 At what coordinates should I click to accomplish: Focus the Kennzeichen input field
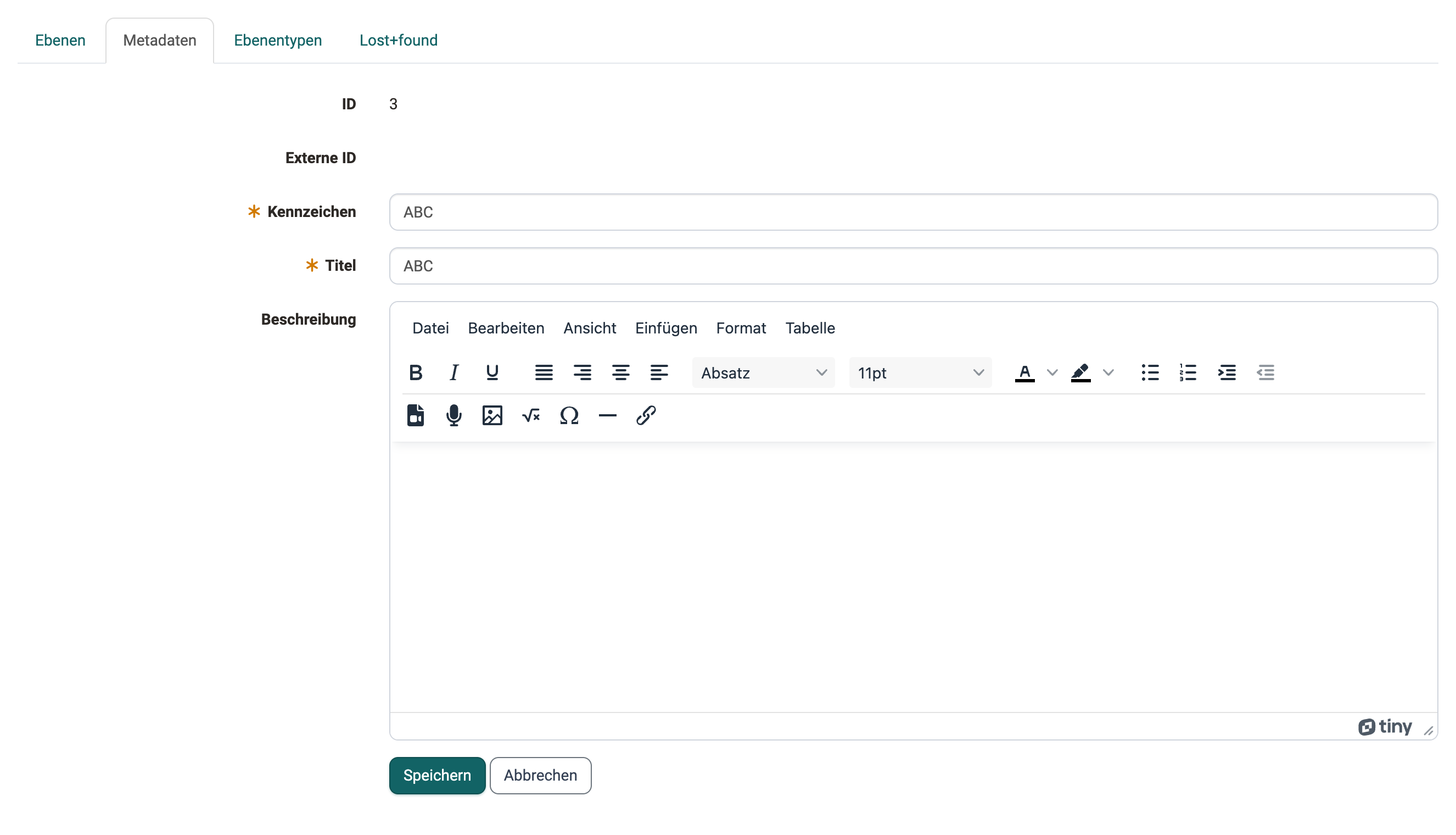coord(914,212)
